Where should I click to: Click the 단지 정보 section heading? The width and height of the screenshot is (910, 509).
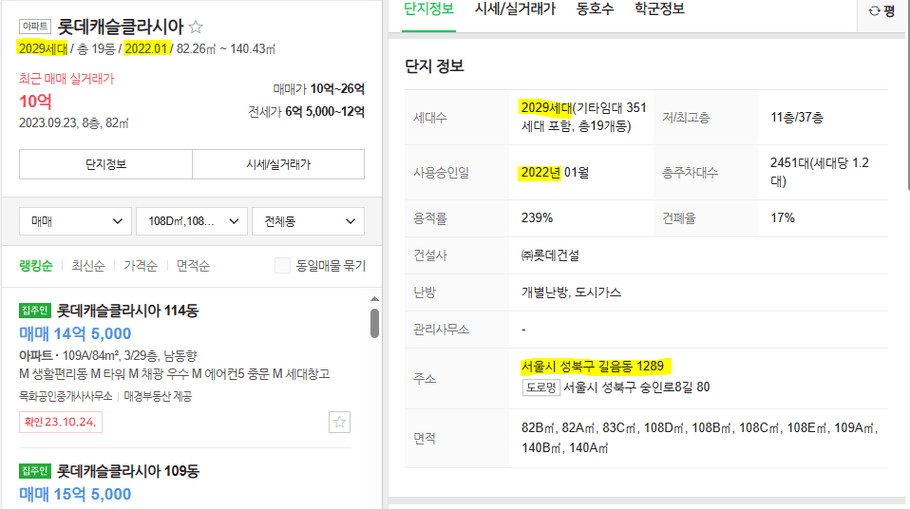pyautogui.click(x=435, y=66)
